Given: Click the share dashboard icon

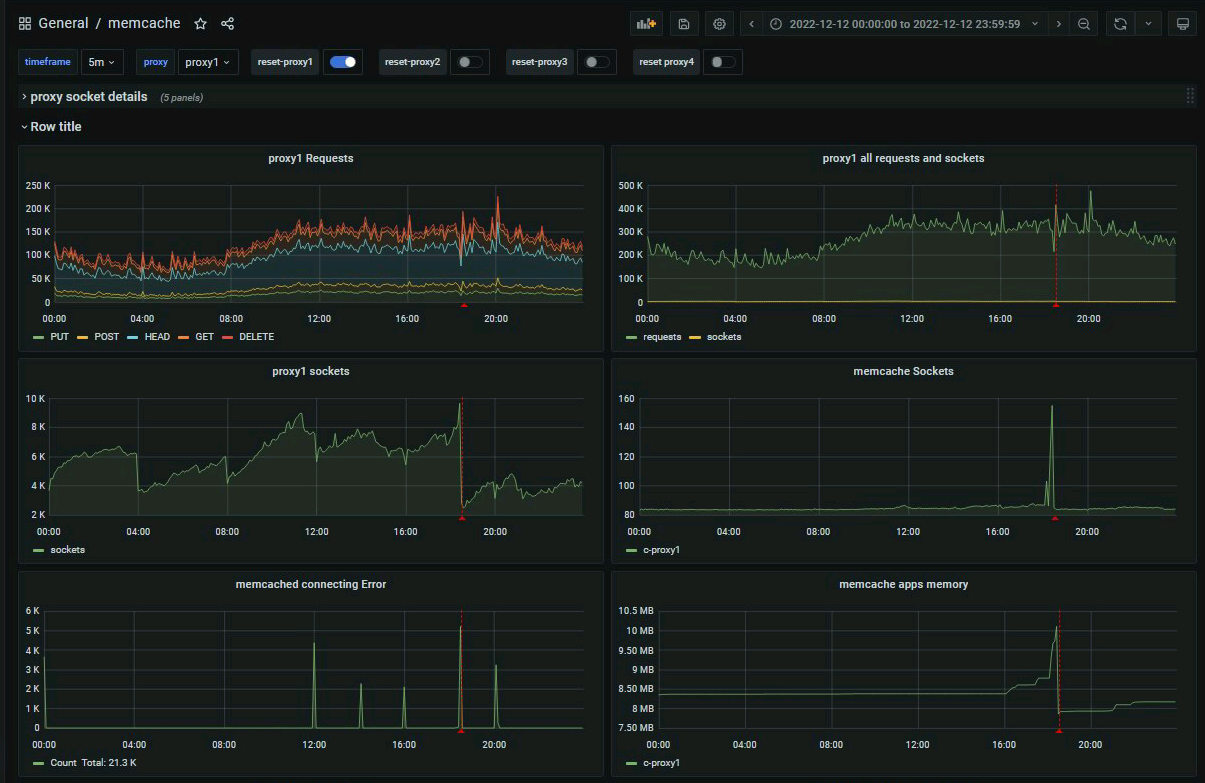Looking at the screenshot, I should [x=227, y=23].
